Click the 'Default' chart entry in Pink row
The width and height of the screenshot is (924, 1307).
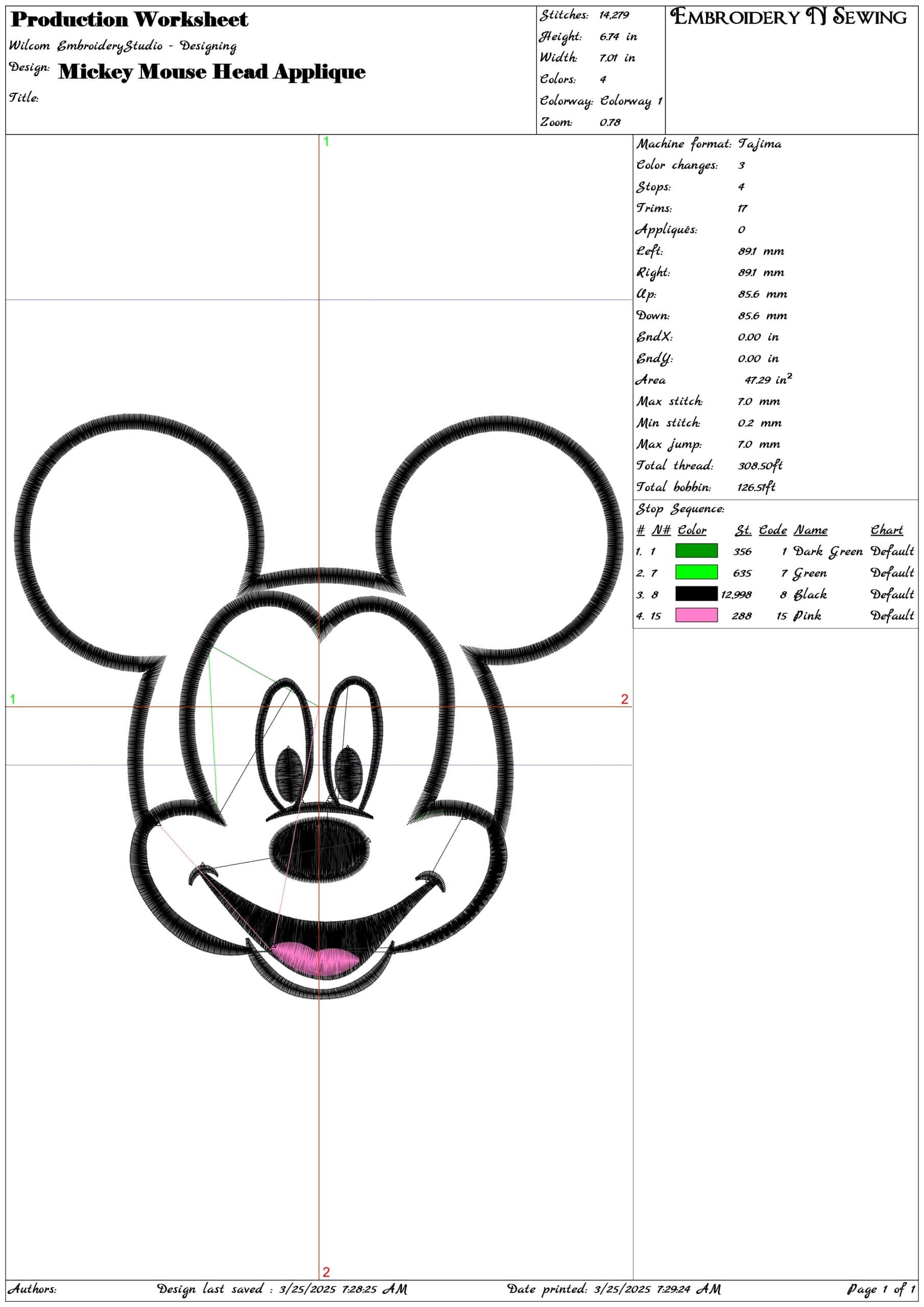pyautogui.click(x=891, y=616)
